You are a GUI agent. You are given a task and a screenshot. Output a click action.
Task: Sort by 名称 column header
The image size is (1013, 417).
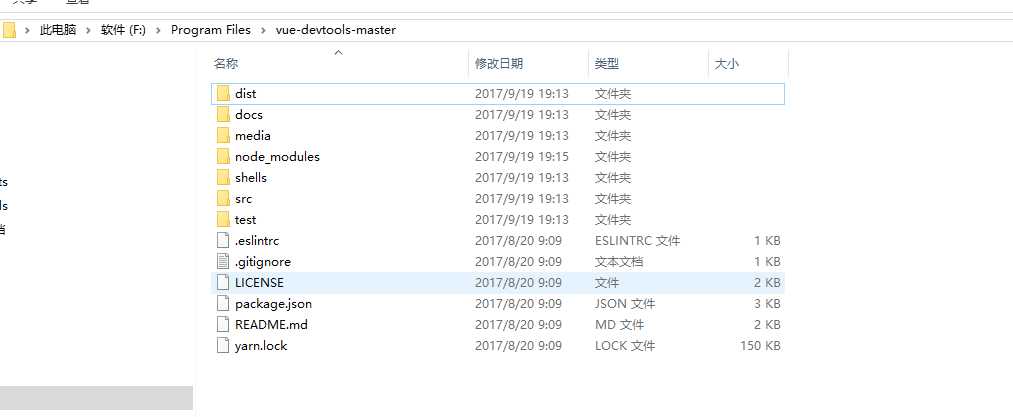225,63
